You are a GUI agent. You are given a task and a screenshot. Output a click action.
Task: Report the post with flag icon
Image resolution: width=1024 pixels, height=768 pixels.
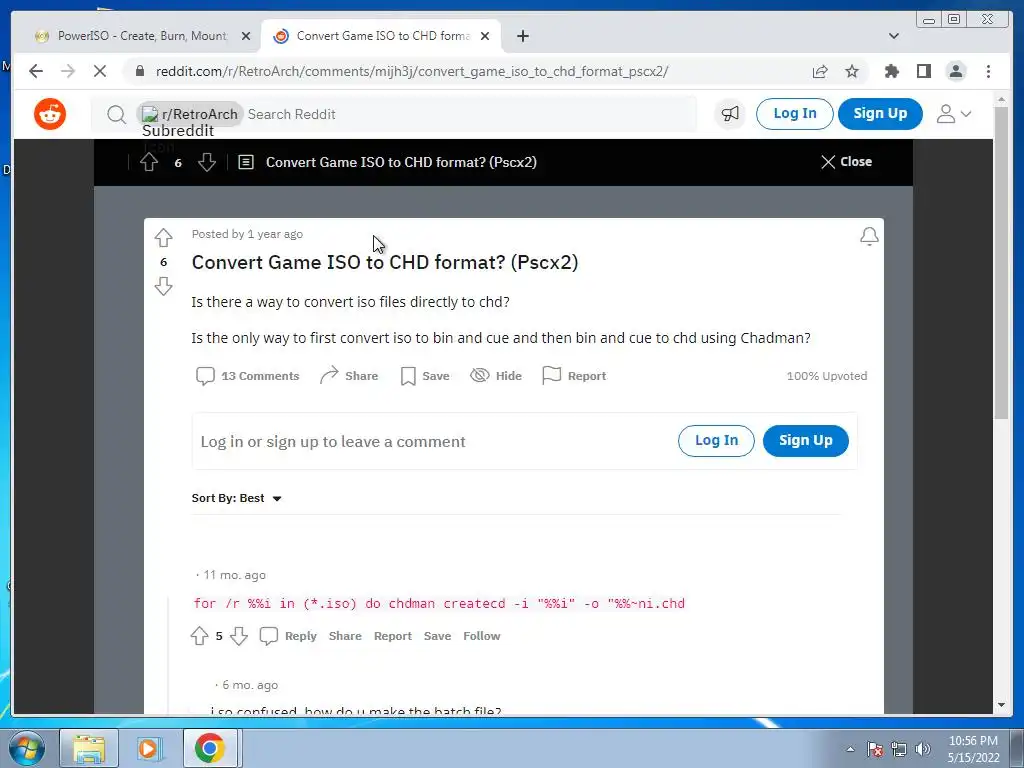pyautogui.click(x=574, y=376)
